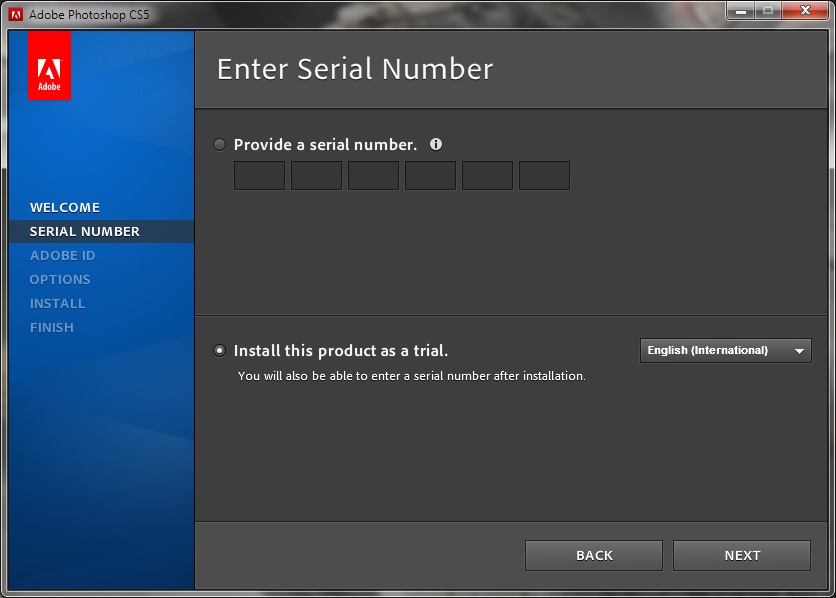Go to the WELCOME step in sidebar
The height and width of the screenshot is (598, 836).
click(x=65, y=207)
